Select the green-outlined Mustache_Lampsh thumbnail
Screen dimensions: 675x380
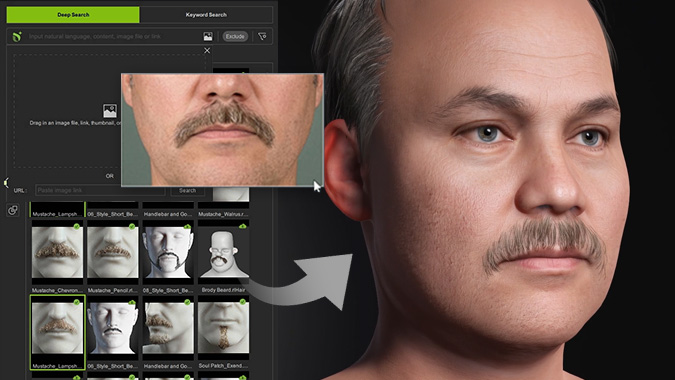coord(57,327)
